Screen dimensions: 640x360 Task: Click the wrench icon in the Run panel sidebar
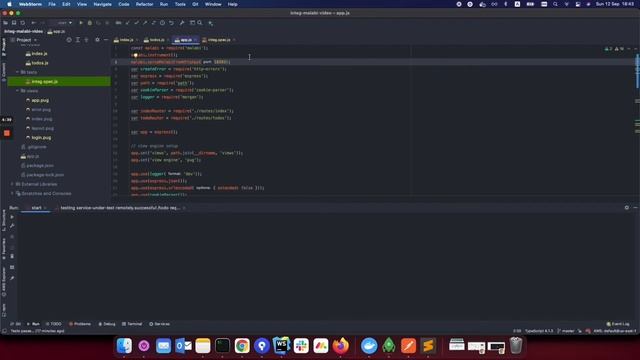coord(12,226)
